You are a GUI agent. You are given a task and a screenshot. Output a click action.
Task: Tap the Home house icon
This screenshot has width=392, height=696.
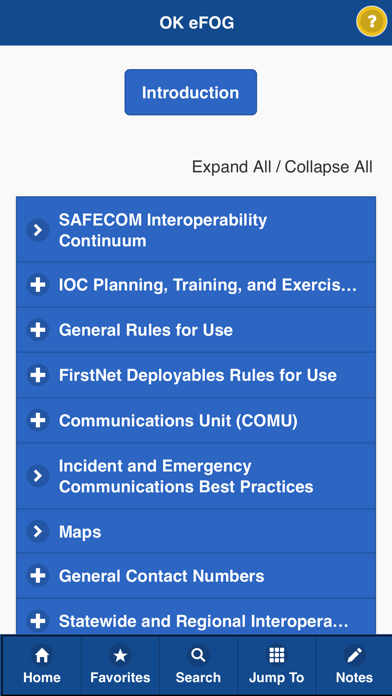42,655
